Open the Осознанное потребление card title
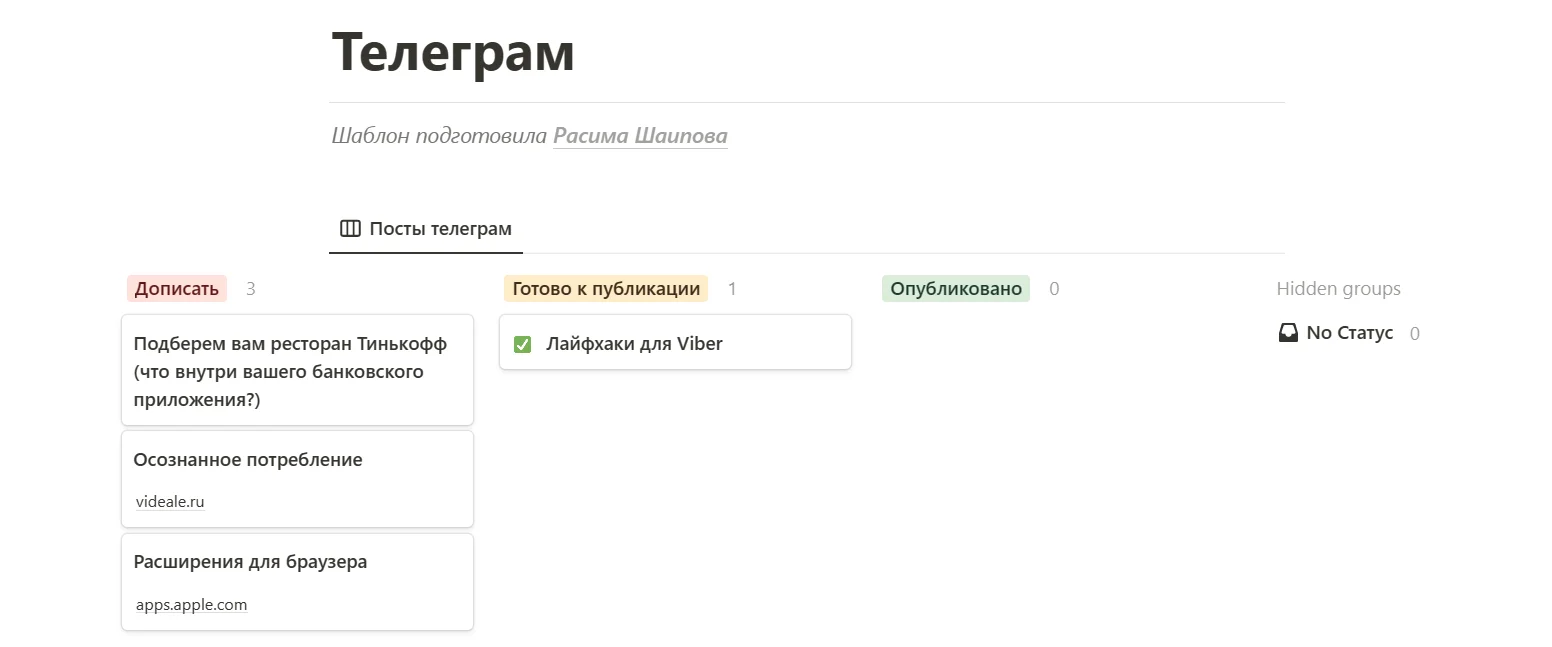Viewport: 1552px width, 647px height. click(x=248, y=460)
